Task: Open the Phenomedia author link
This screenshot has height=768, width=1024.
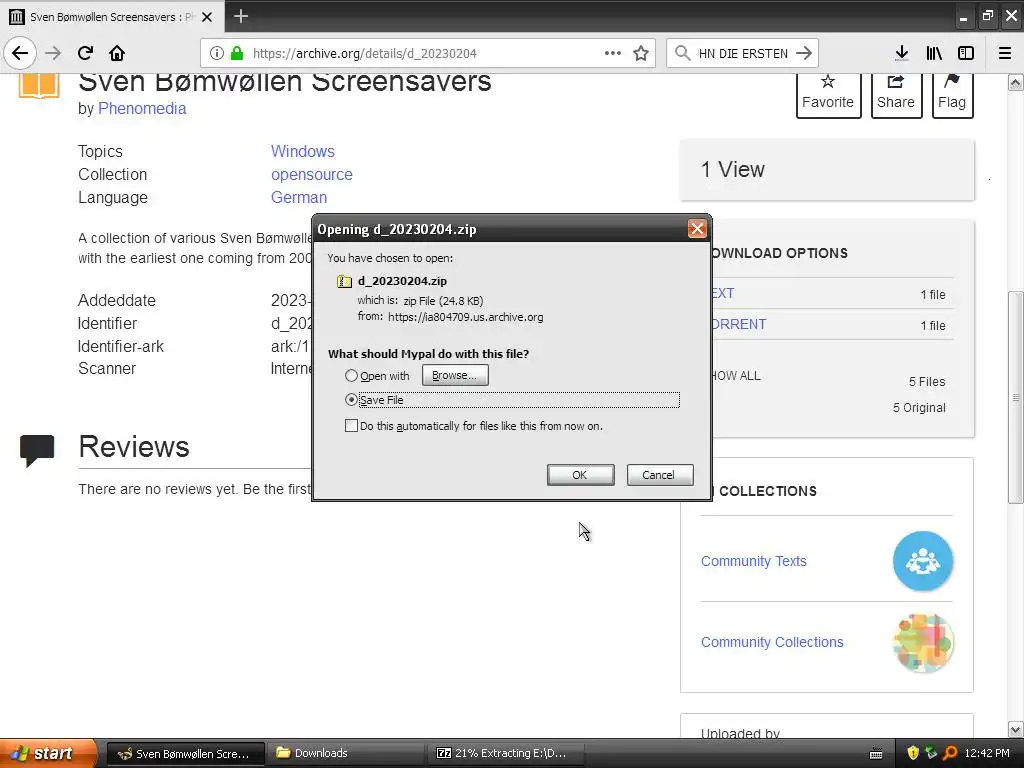Action: click(x=142, y=108)
